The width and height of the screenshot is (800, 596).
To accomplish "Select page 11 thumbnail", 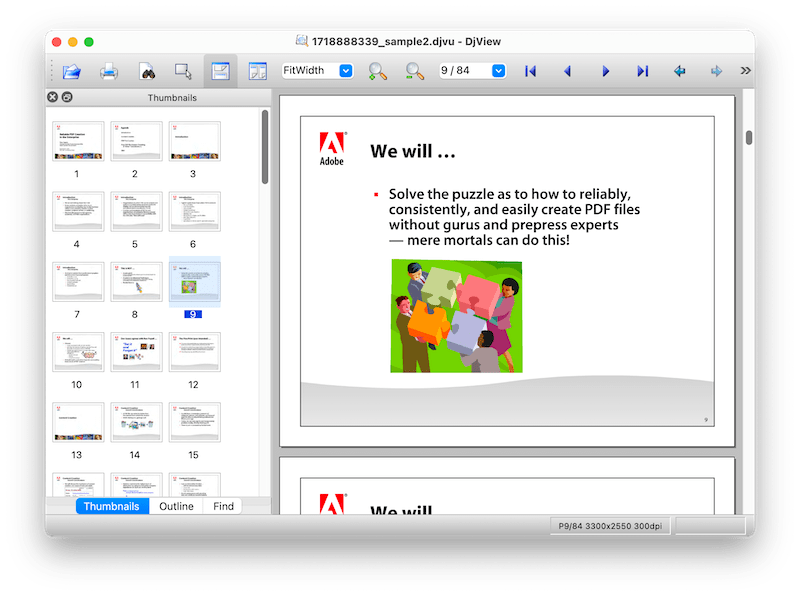I will click(x=137, y=353).
